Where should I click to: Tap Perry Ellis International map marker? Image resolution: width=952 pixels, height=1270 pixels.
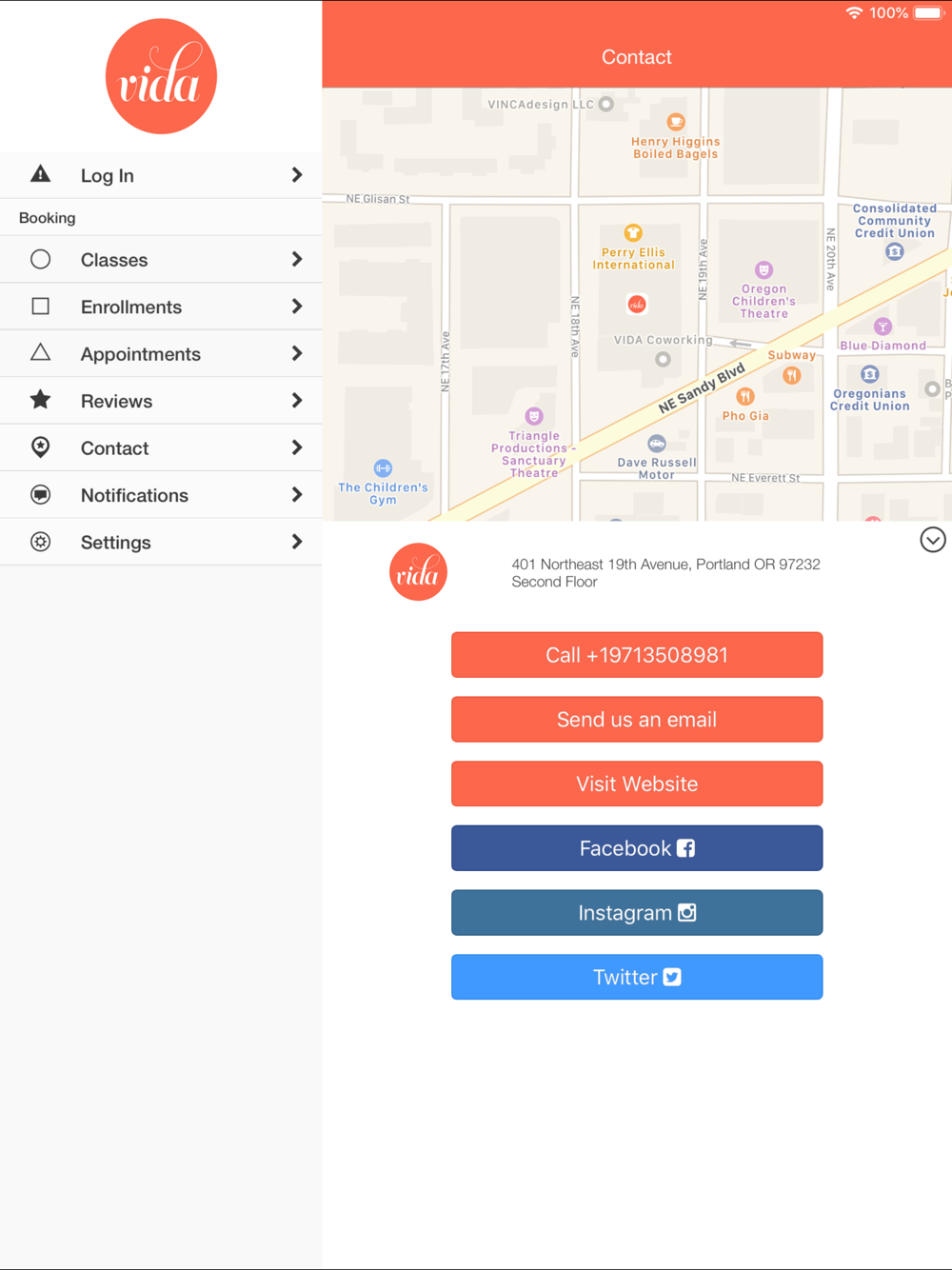(633, 232)
